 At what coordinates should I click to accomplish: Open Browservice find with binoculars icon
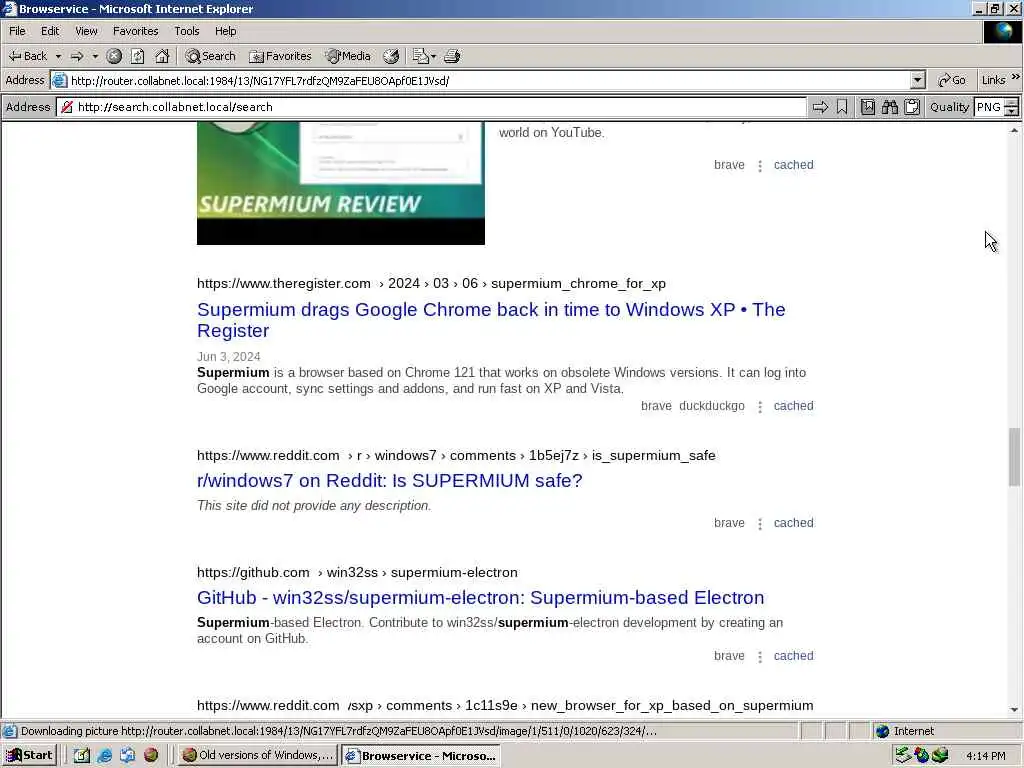click(x=889, y=107)
